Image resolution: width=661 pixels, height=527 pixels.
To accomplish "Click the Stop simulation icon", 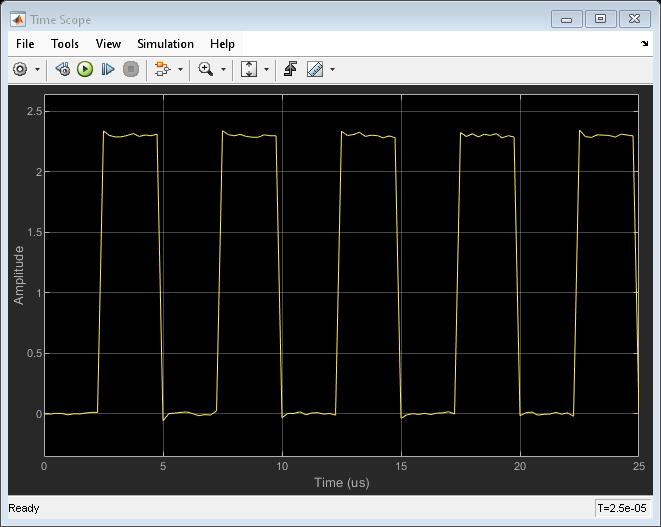I will pos(130,69).
